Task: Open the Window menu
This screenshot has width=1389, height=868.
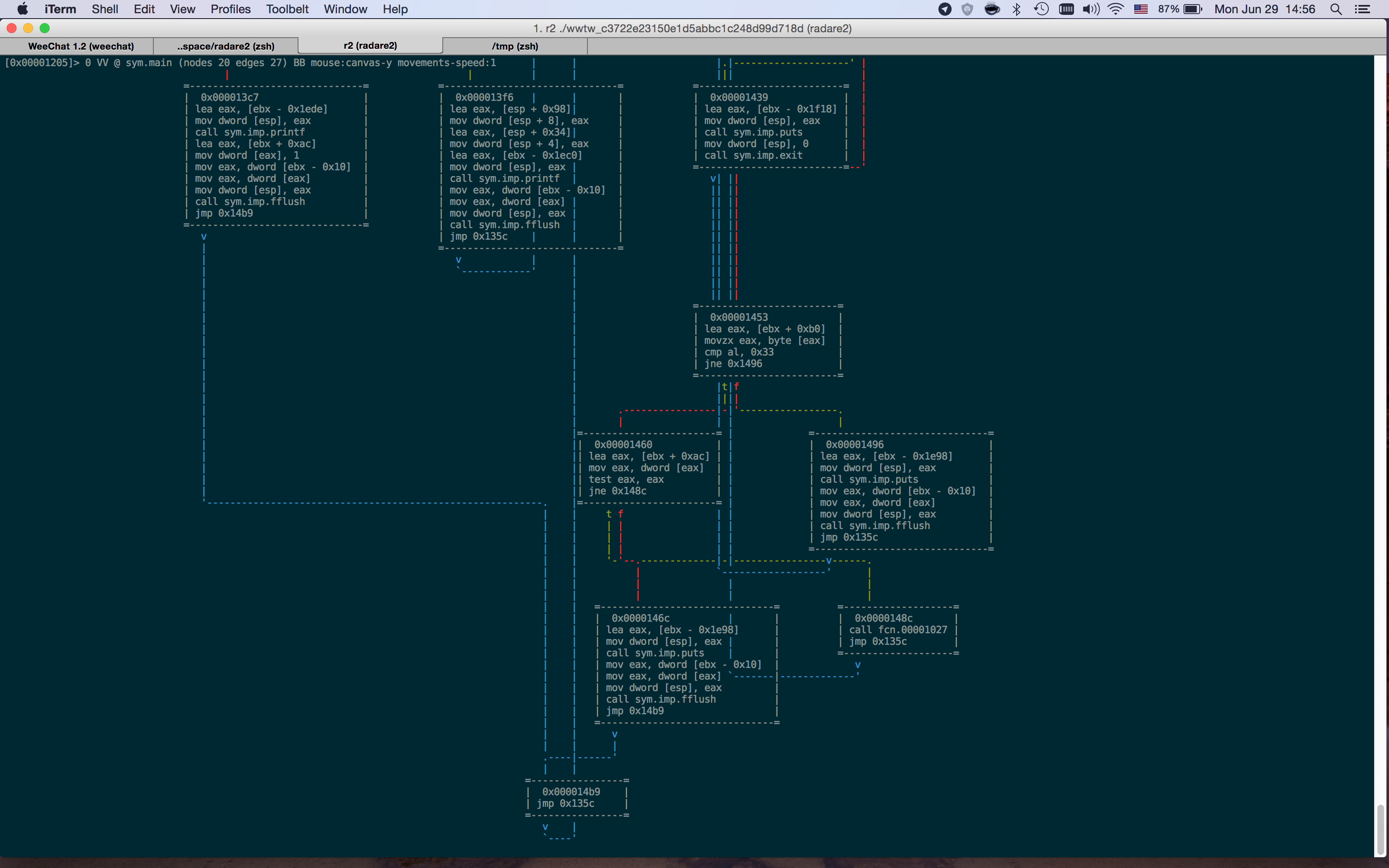Action: tap(345, 9)
